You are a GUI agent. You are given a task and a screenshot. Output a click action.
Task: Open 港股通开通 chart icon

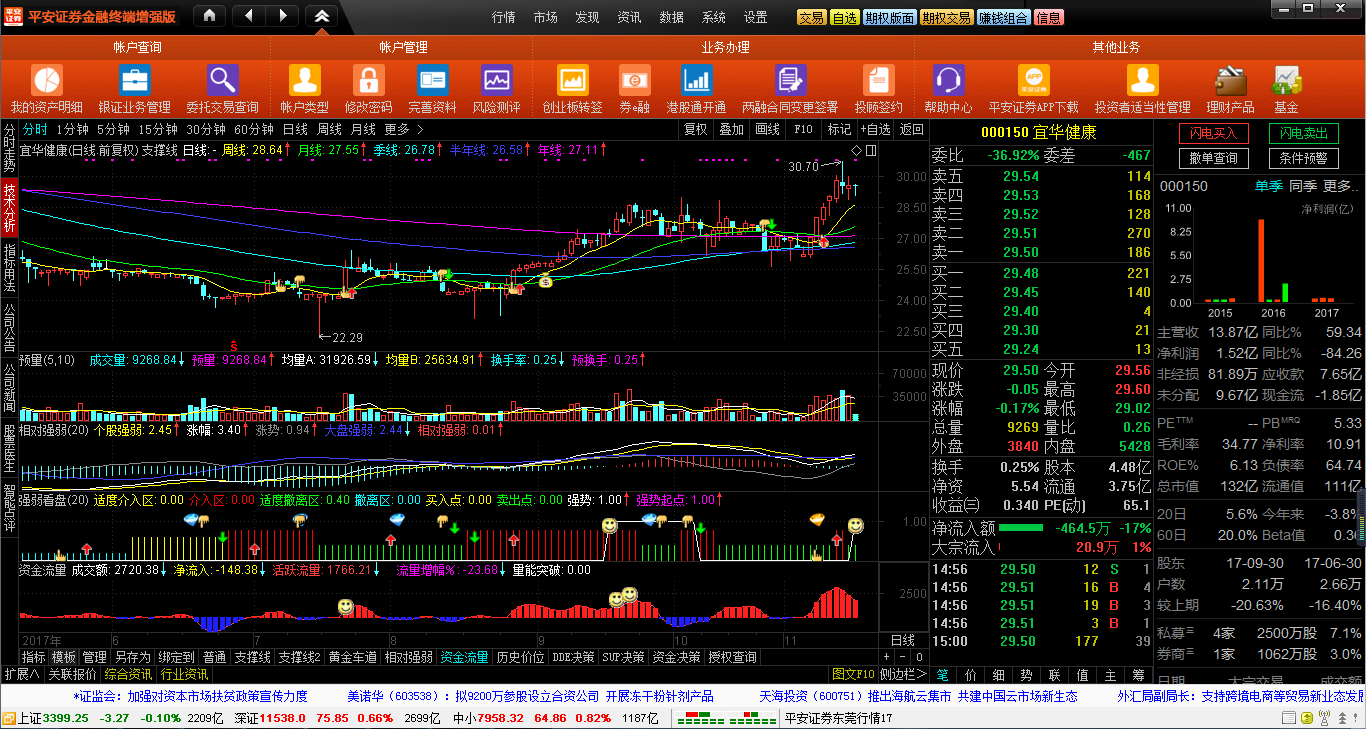coord(697,80)
